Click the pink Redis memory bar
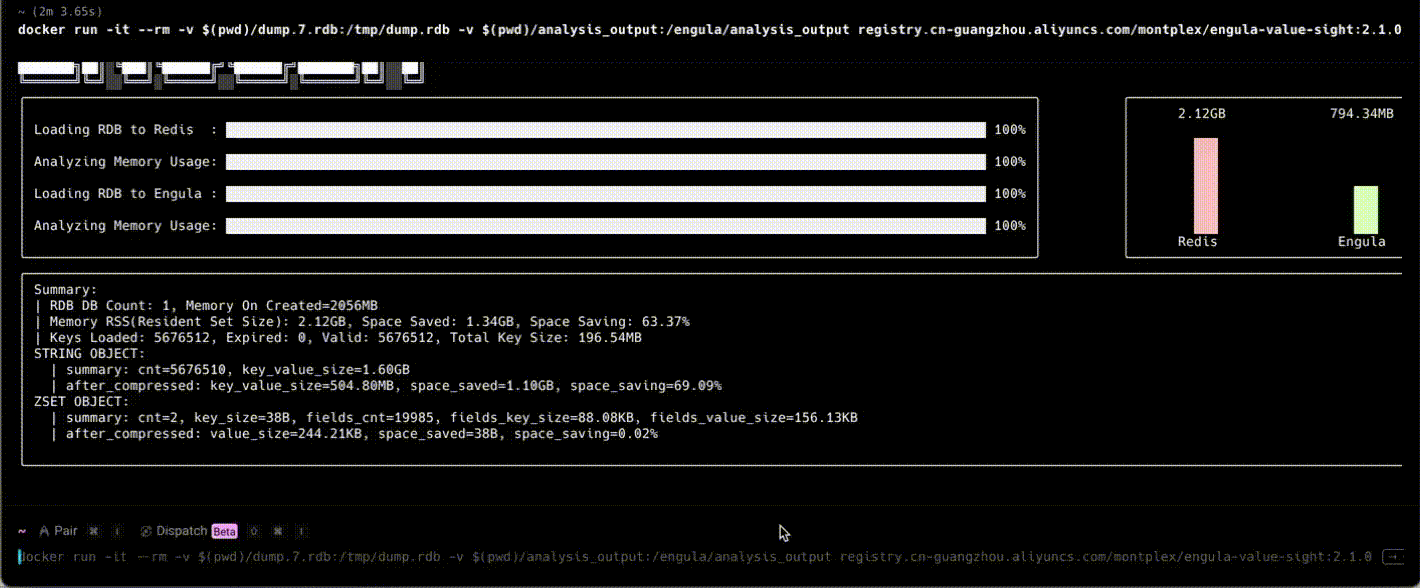This screenshot has height=588, width=1420. (x=1205, y=185)
